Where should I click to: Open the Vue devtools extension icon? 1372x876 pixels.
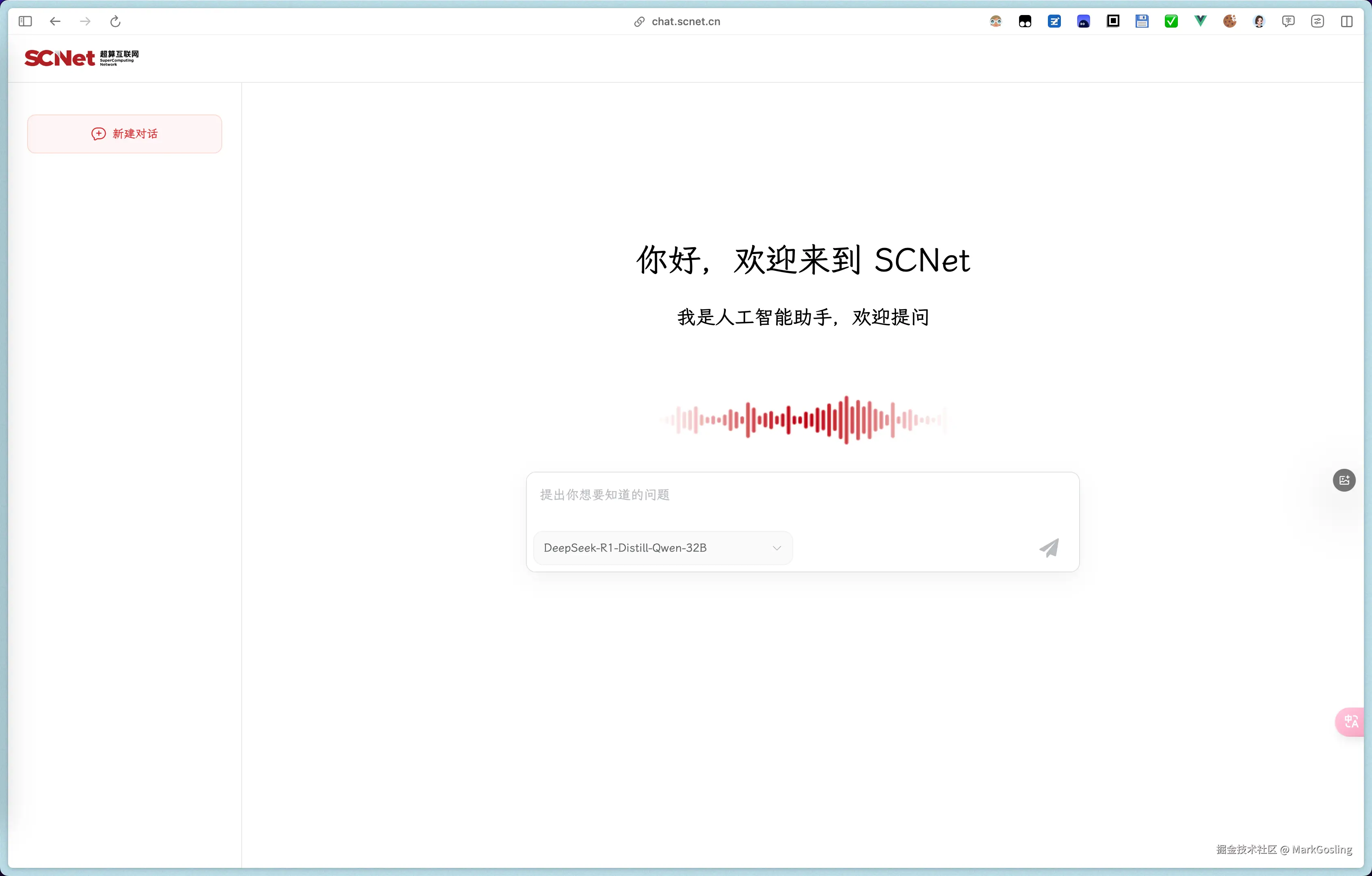[1201, 21]
